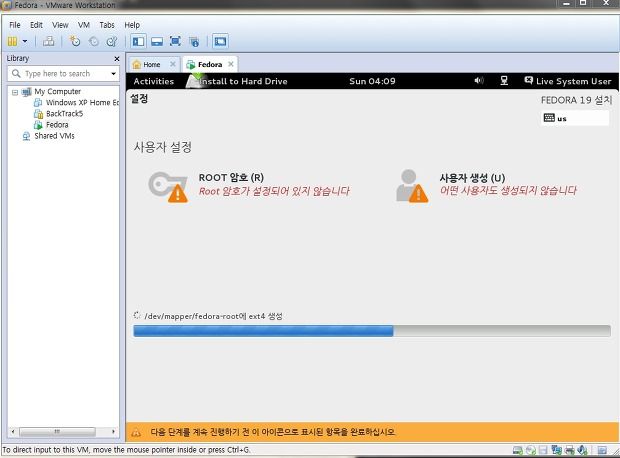Select Shared VMs in library
This screenshot has width=620, height=458.
[x=54, y=136]
